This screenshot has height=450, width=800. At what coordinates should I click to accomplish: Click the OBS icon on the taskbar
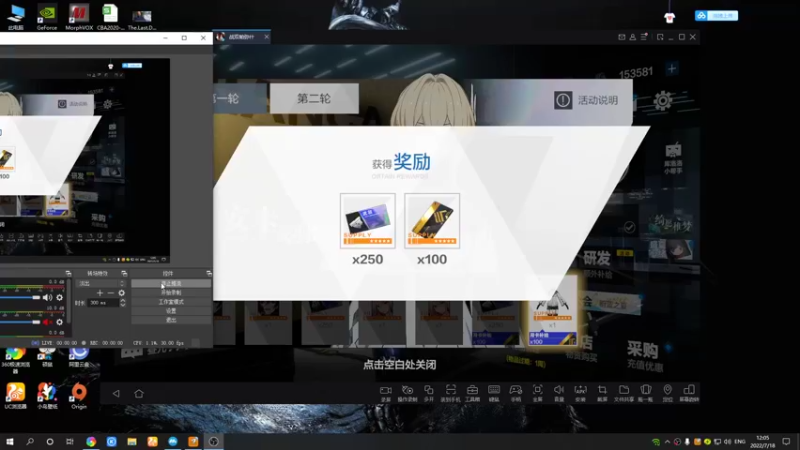214,441
